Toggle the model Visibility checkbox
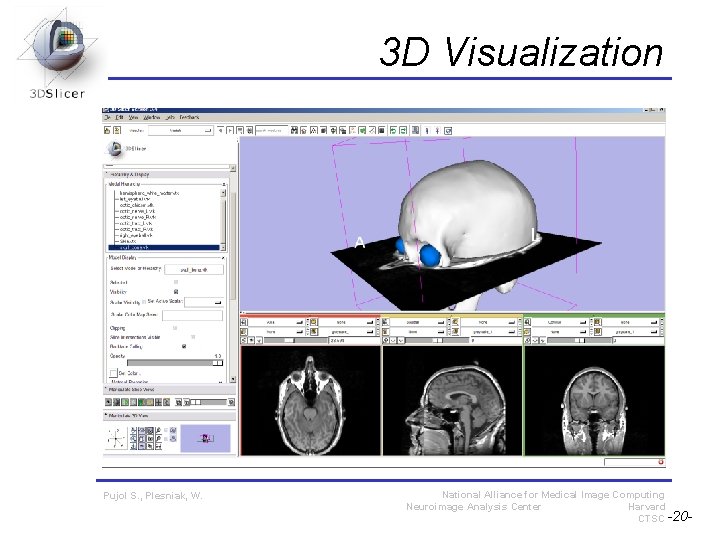 click(x=176, y=292)
